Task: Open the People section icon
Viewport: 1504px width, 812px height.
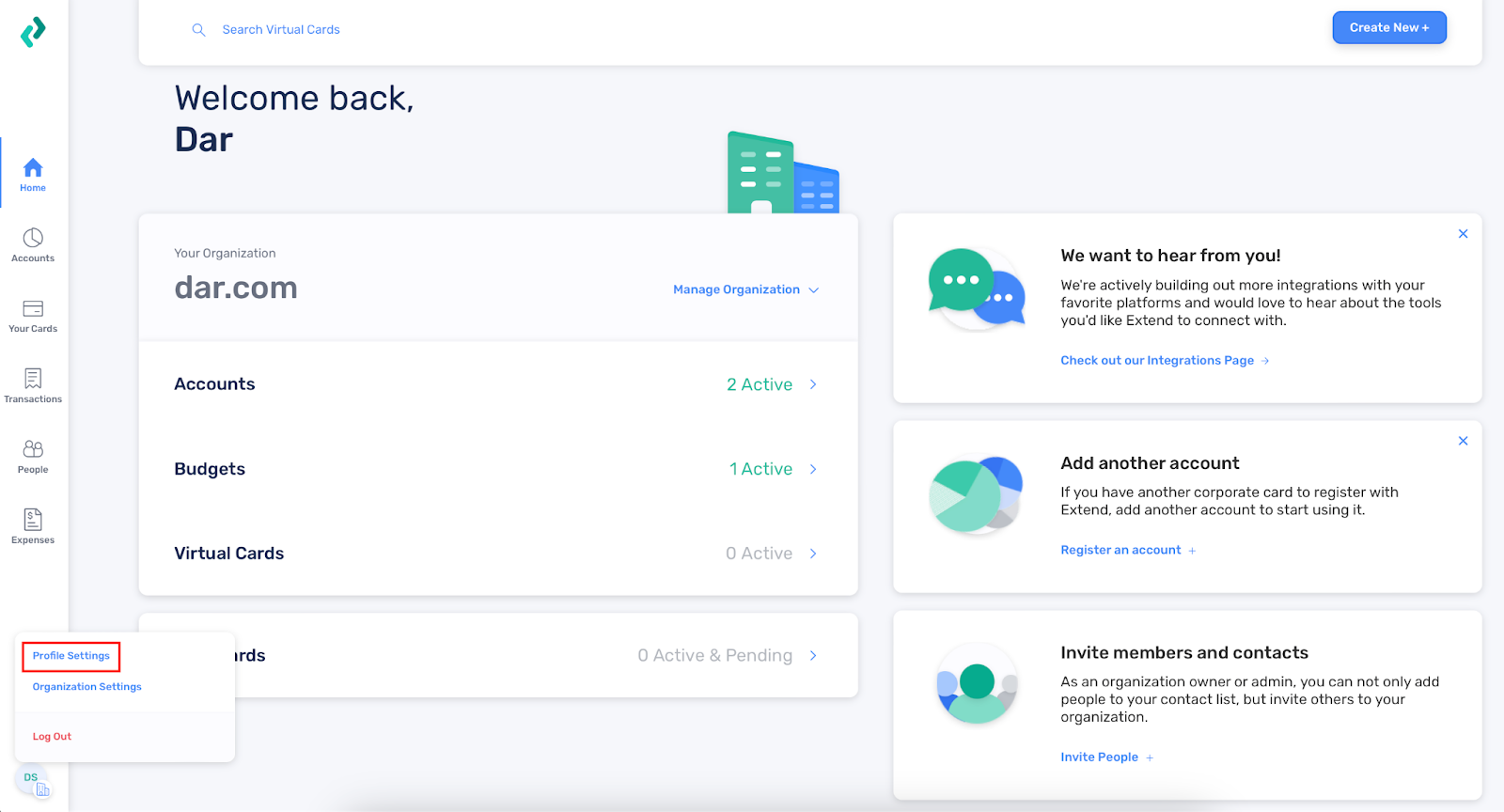Action: pos(33,455)
